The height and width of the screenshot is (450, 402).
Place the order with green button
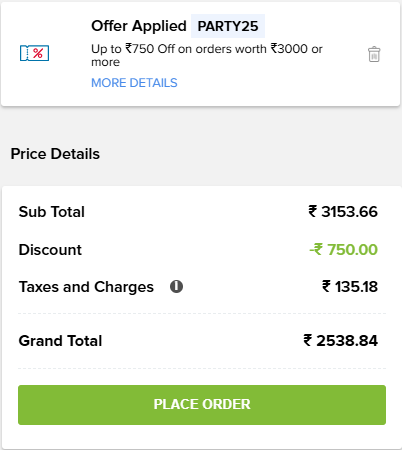click(202, 405)
